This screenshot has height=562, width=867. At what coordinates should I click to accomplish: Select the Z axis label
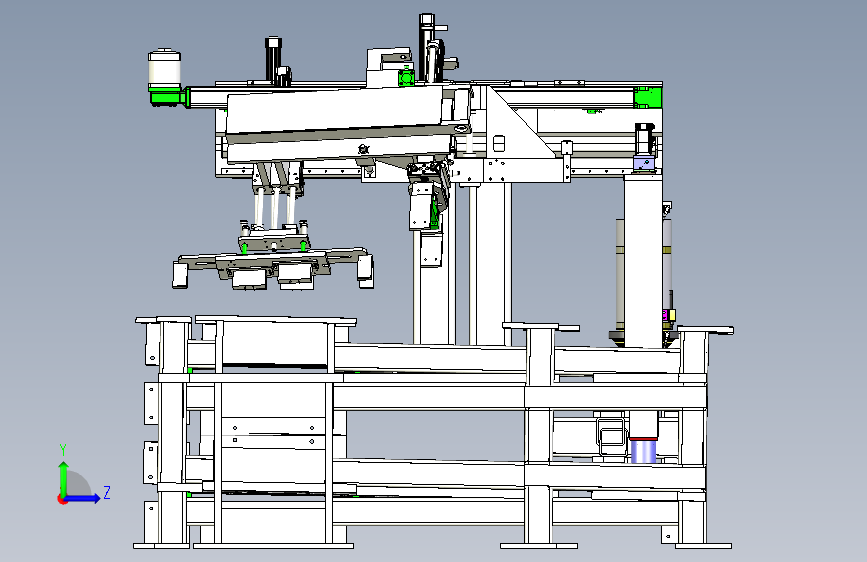pyautogui.click(x=107, y=492)
